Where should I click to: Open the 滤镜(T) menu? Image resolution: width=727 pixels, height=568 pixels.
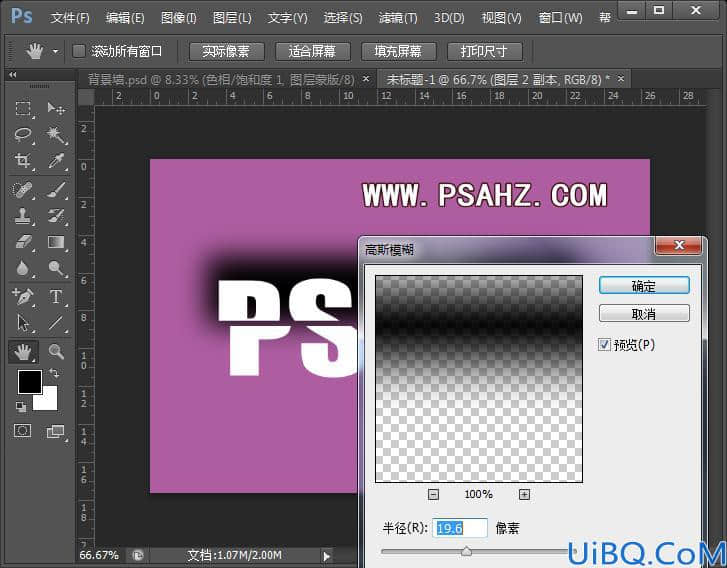pyautogui.click(x=398, y=18)
